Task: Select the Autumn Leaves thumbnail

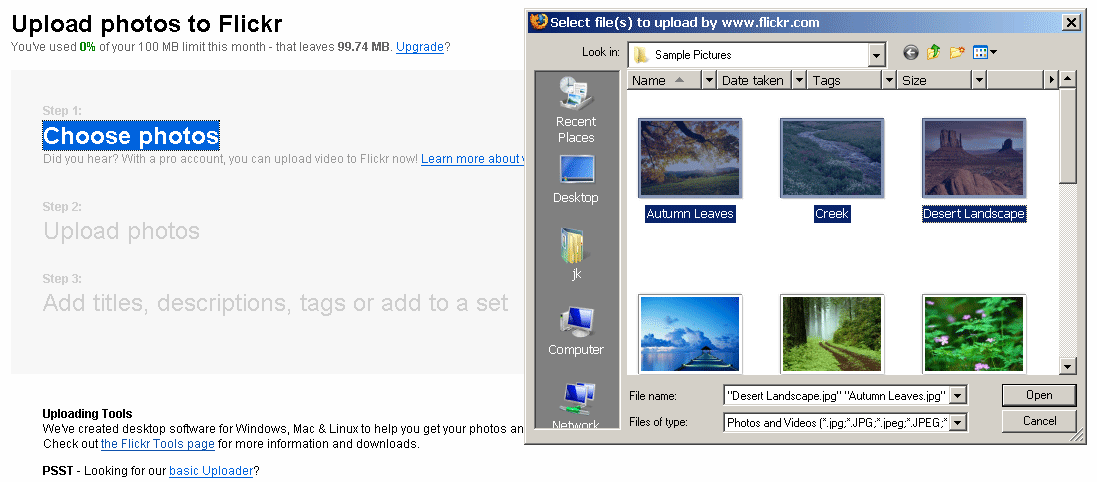Action: [x=690, y=158]
